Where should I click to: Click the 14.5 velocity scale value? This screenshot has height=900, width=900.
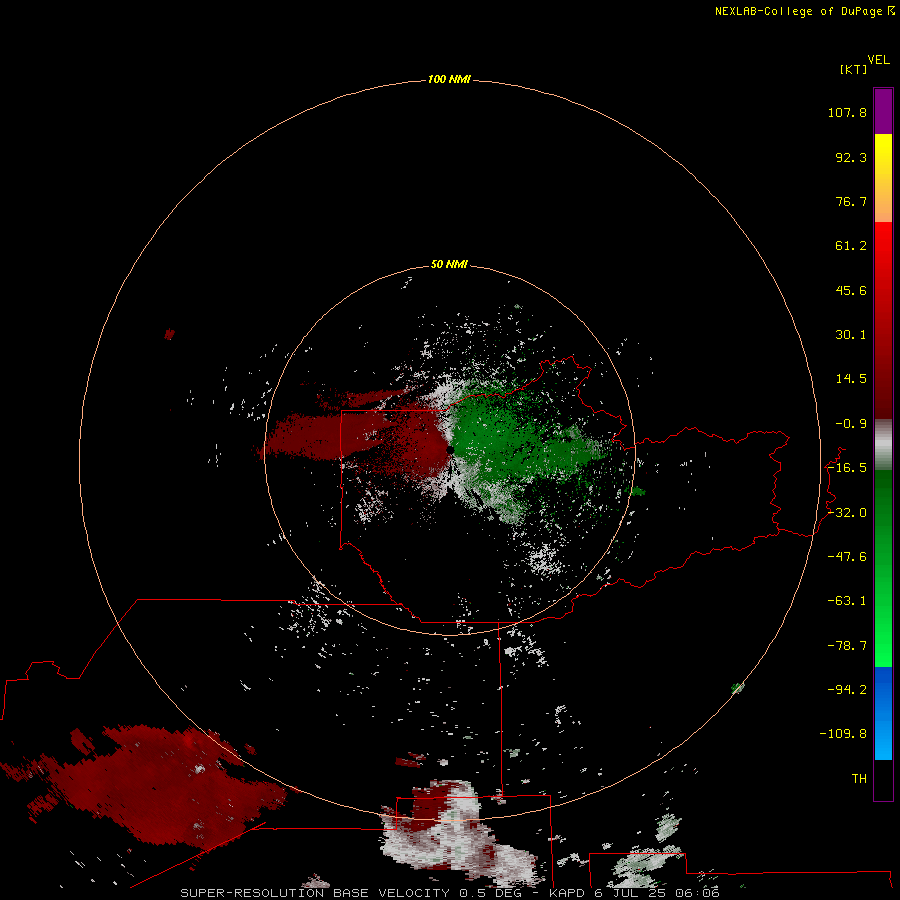click(851, 379)
